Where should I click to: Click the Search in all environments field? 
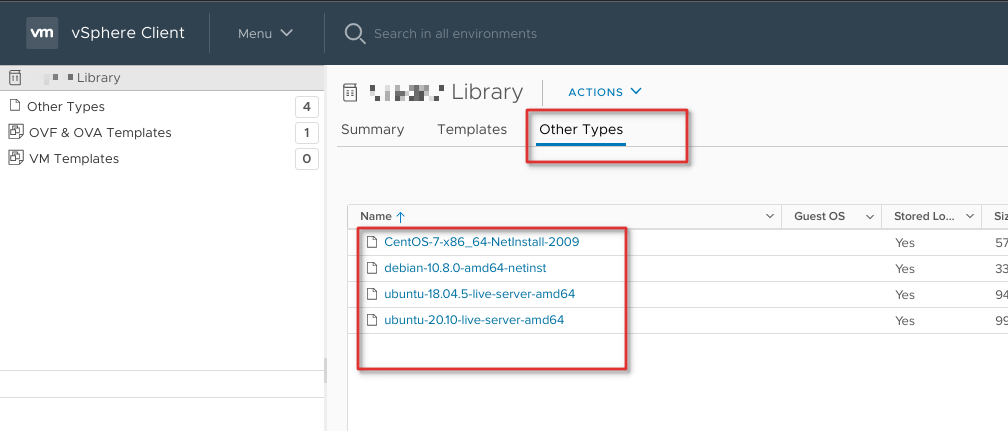pos(455,33)
